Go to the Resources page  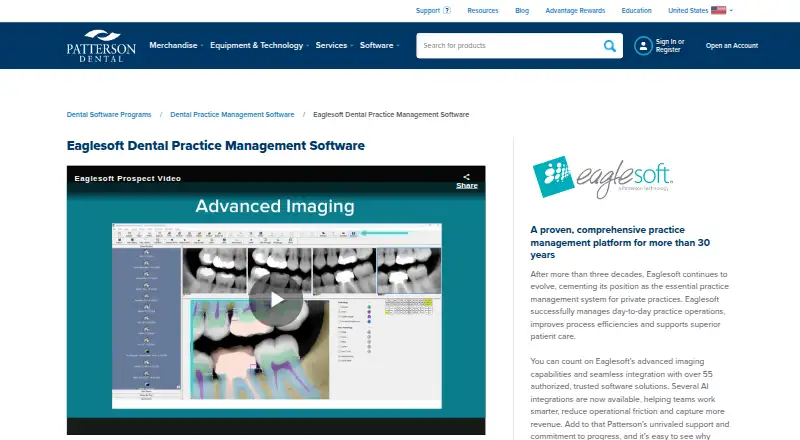[483, 10]
